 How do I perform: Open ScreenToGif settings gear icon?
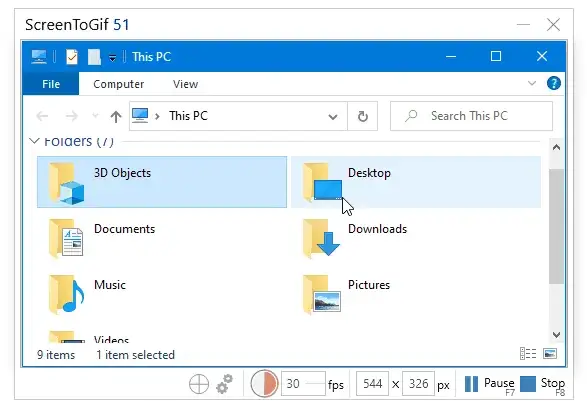tap(225, 384)
